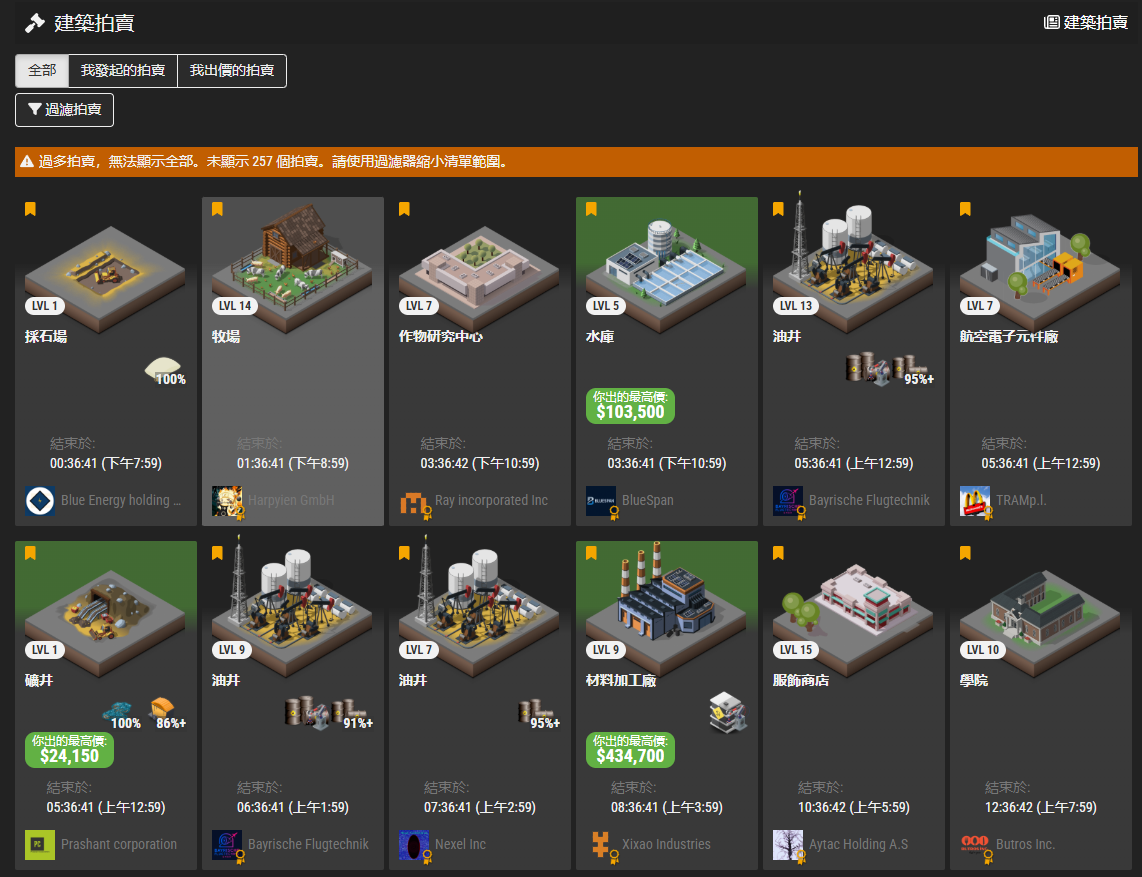
Task: Click the $103,500 highest bid badge
Action: pos(630,406)
